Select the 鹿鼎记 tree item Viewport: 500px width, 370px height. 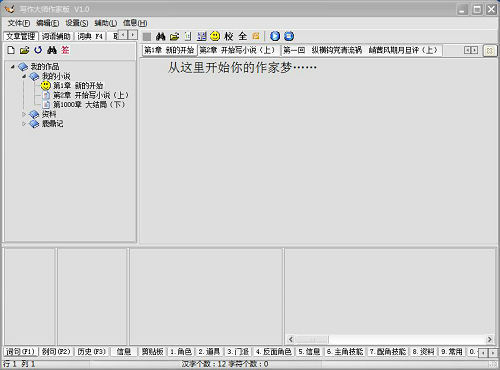coord(52,124)
